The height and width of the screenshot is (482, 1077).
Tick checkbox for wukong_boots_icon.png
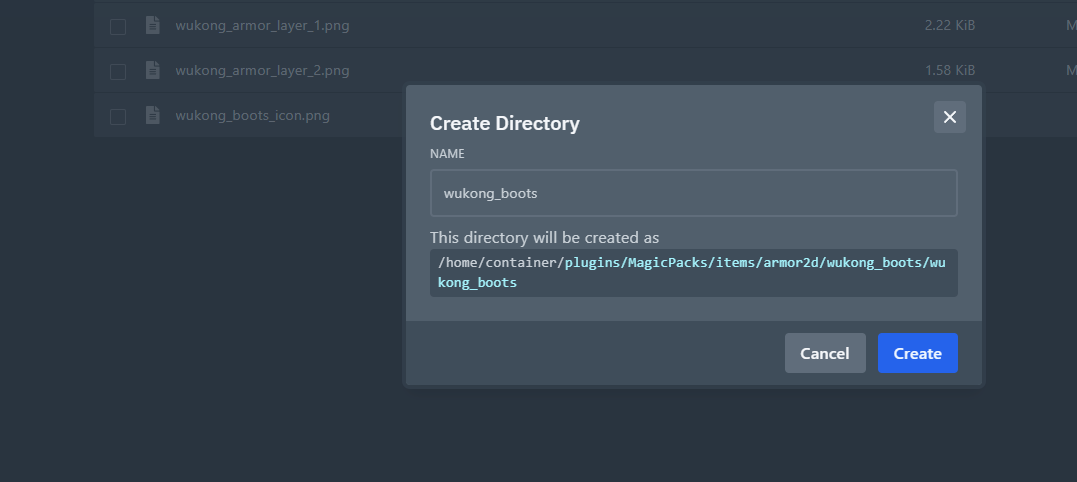[x=118, y=117]
